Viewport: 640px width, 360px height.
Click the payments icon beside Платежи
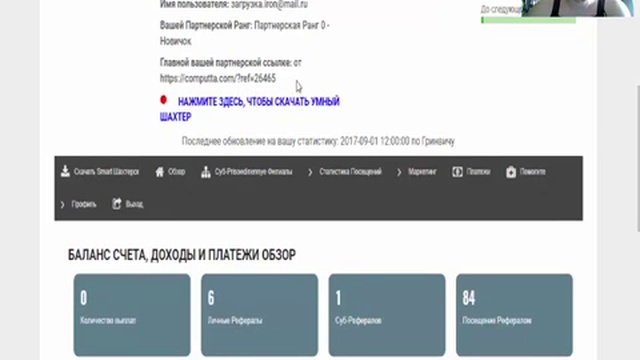[x=457, y=172]
